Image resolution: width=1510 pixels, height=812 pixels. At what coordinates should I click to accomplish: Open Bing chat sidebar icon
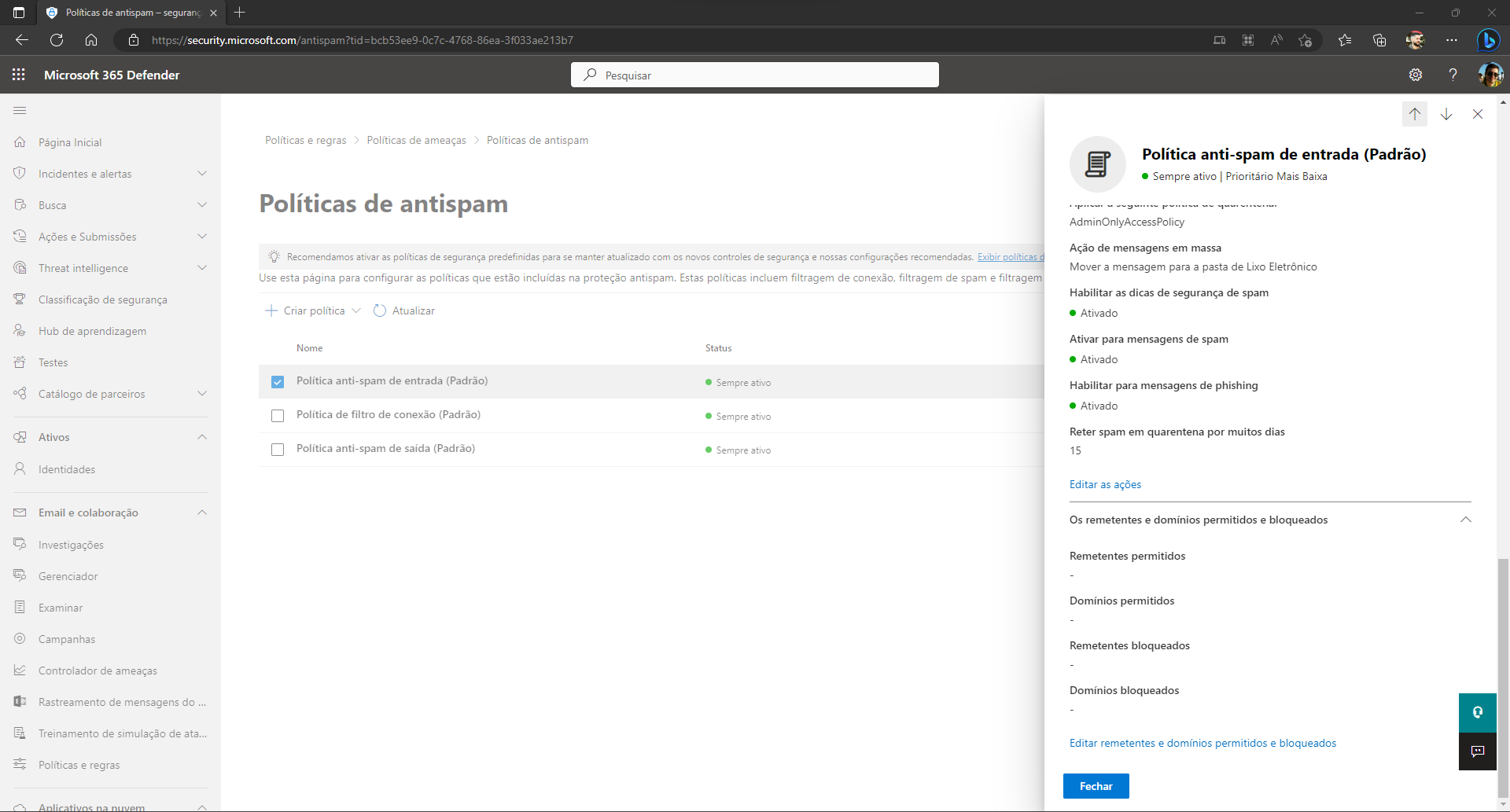pyautogui.click(x=1488, y=40)
